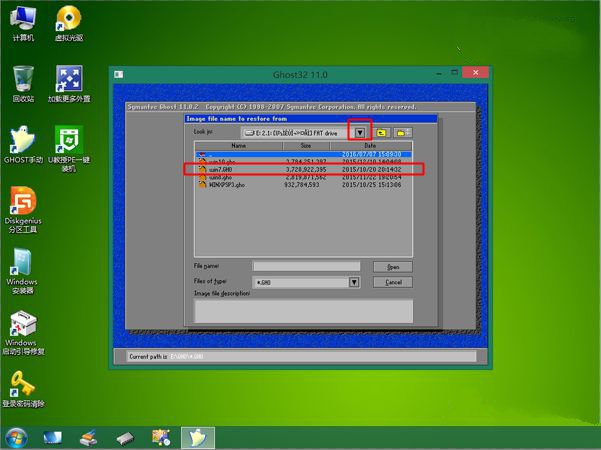601x450 pixels.
Task: Launch the 虚拟光驱 virtual drive shortcut
Action: click(69, 23)
